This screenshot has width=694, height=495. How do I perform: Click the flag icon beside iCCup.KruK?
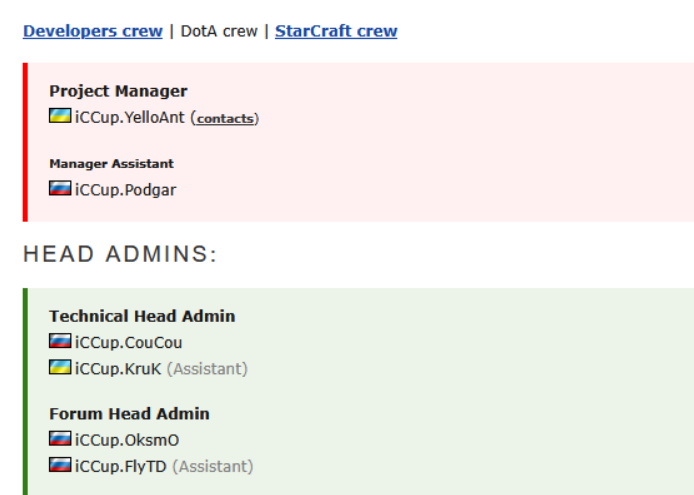pyautogui.click(x=60, y=368)
